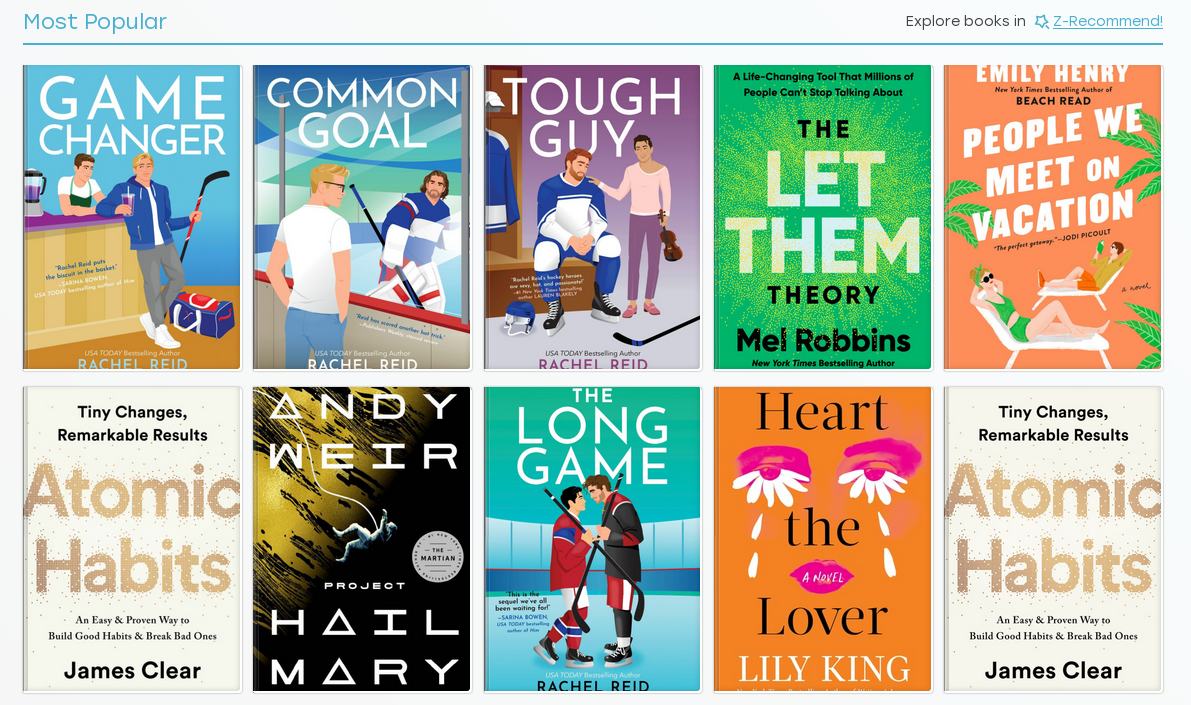Open Tough Guy by Rachel Reid
Screen dimensions: 1191x705
(x=592, y=217)
